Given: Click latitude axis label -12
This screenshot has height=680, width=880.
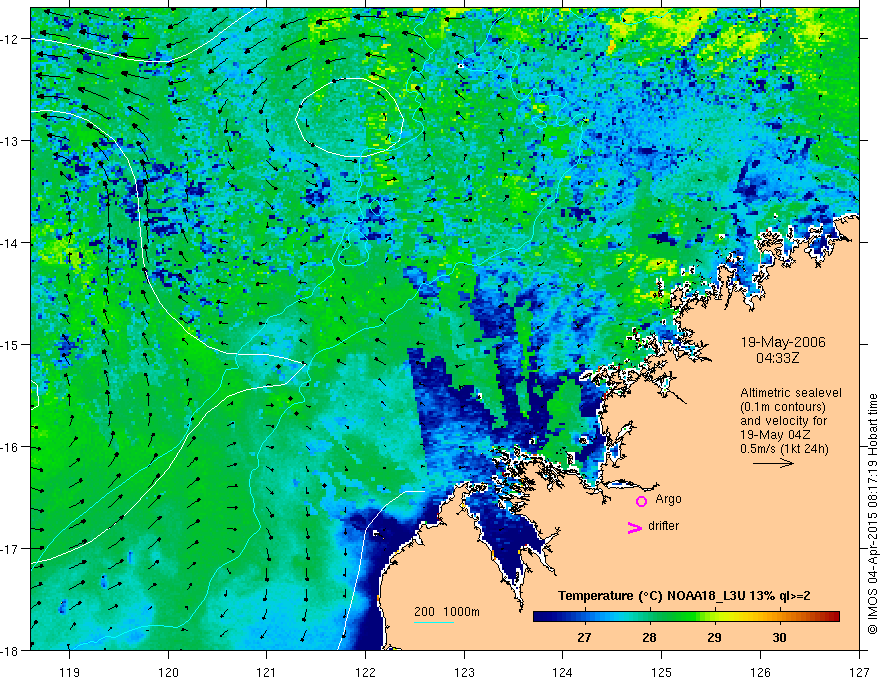Looking at the screenshot, I should (11, 39).
